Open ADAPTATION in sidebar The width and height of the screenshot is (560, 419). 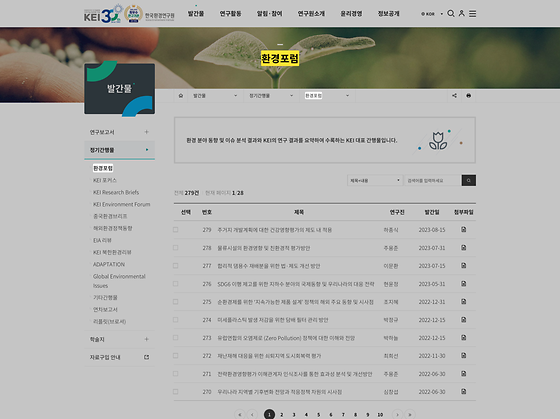tap(109, 264)
